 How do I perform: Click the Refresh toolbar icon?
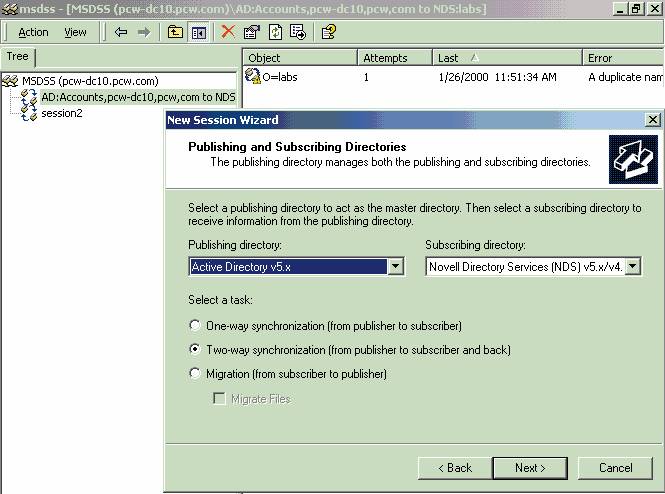(275, 32)
